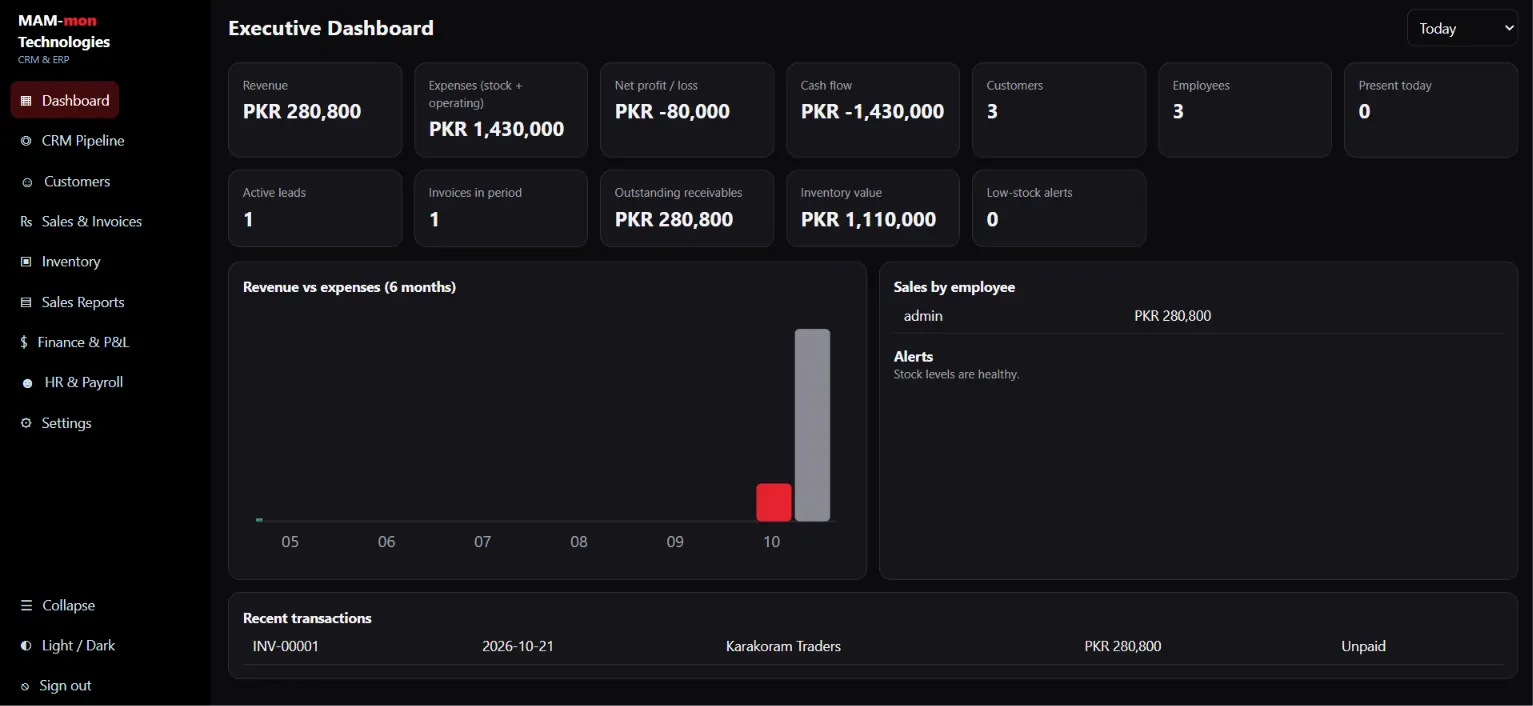Click the Inventory box icon
Viewport: 1533px width, 706px height.
26,262
